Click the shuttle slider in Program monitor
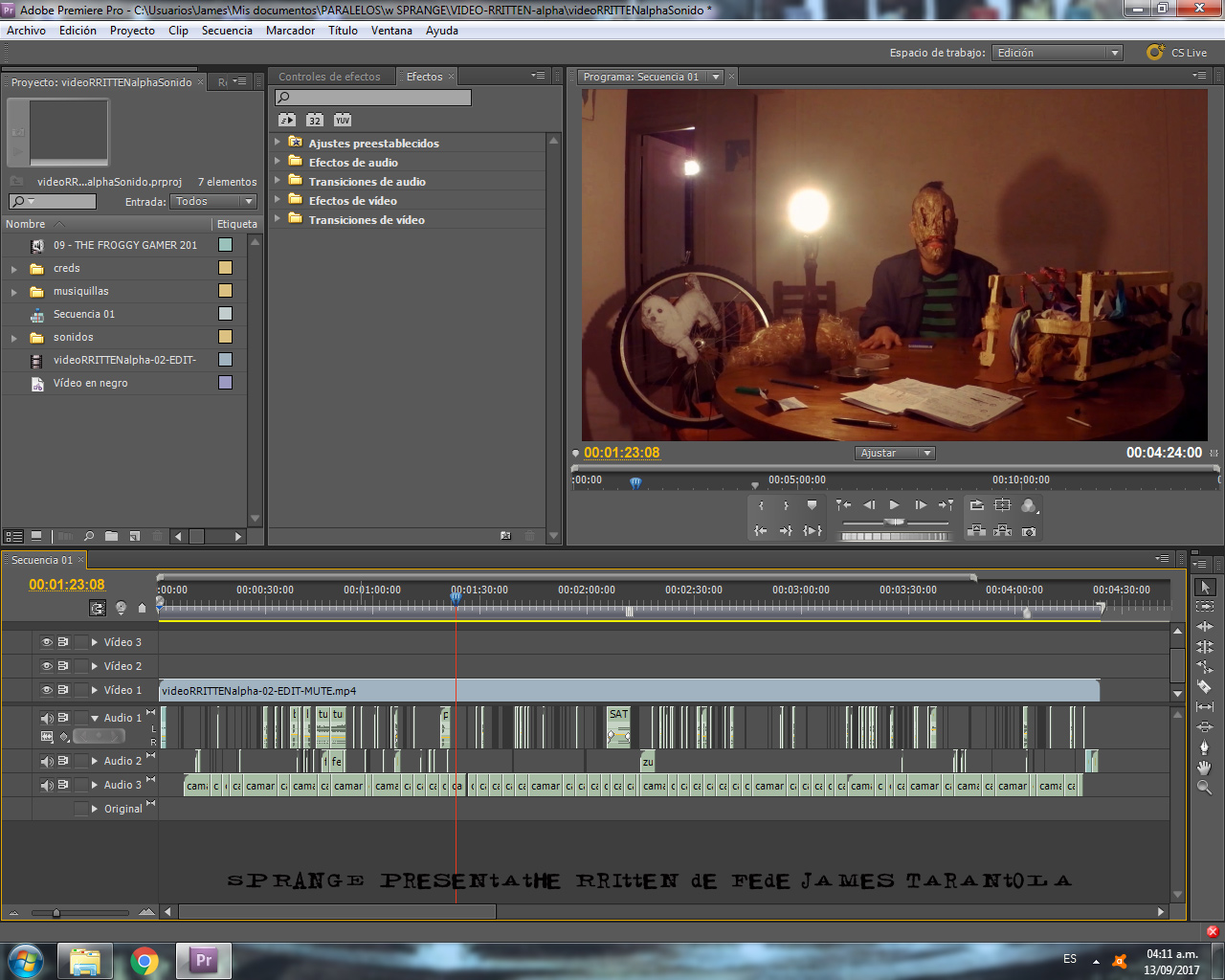The width and height of the screenshot is (1225, 980). (894, 522)
